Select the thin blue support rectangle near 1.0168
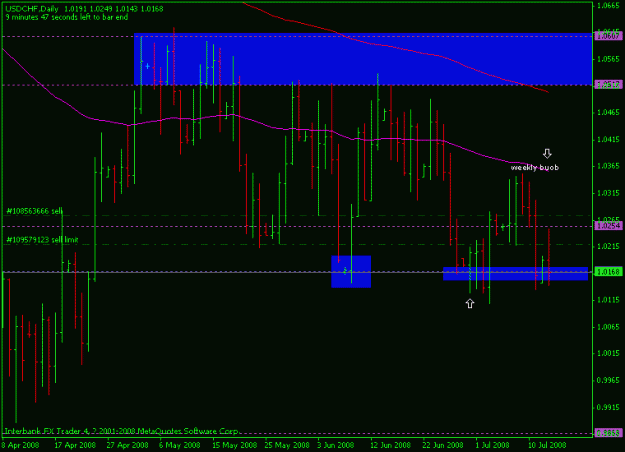Image resolution: width=625 pixels, height=452 pixels. coord(515,273)
